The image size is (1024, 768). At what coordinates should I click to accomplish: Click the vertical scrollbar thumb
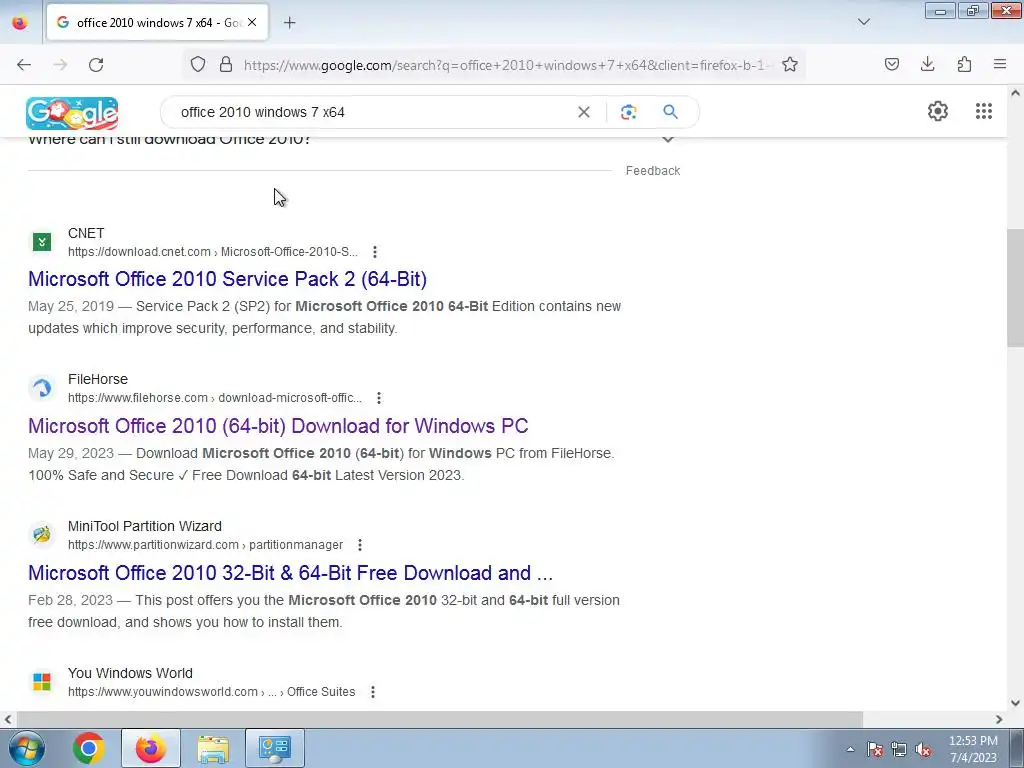(x=1015, y=288)
